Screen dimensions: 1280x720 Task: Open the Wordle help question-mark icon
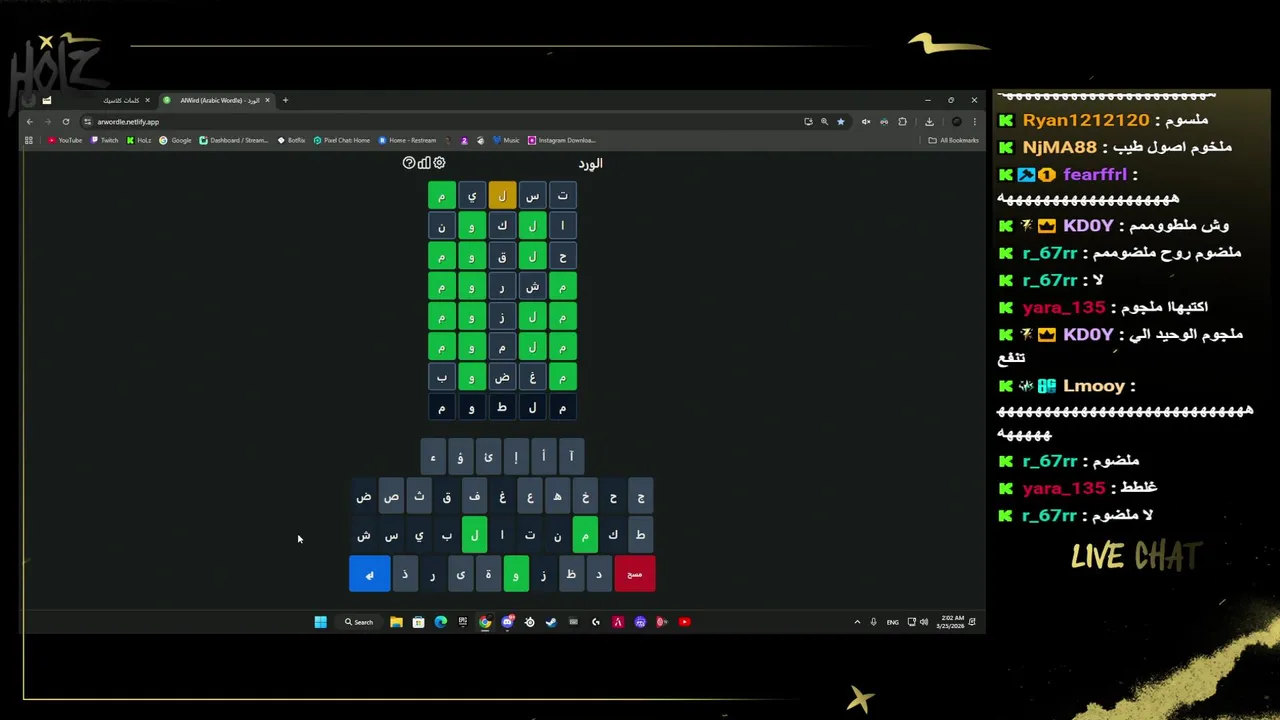coord(409,163)
